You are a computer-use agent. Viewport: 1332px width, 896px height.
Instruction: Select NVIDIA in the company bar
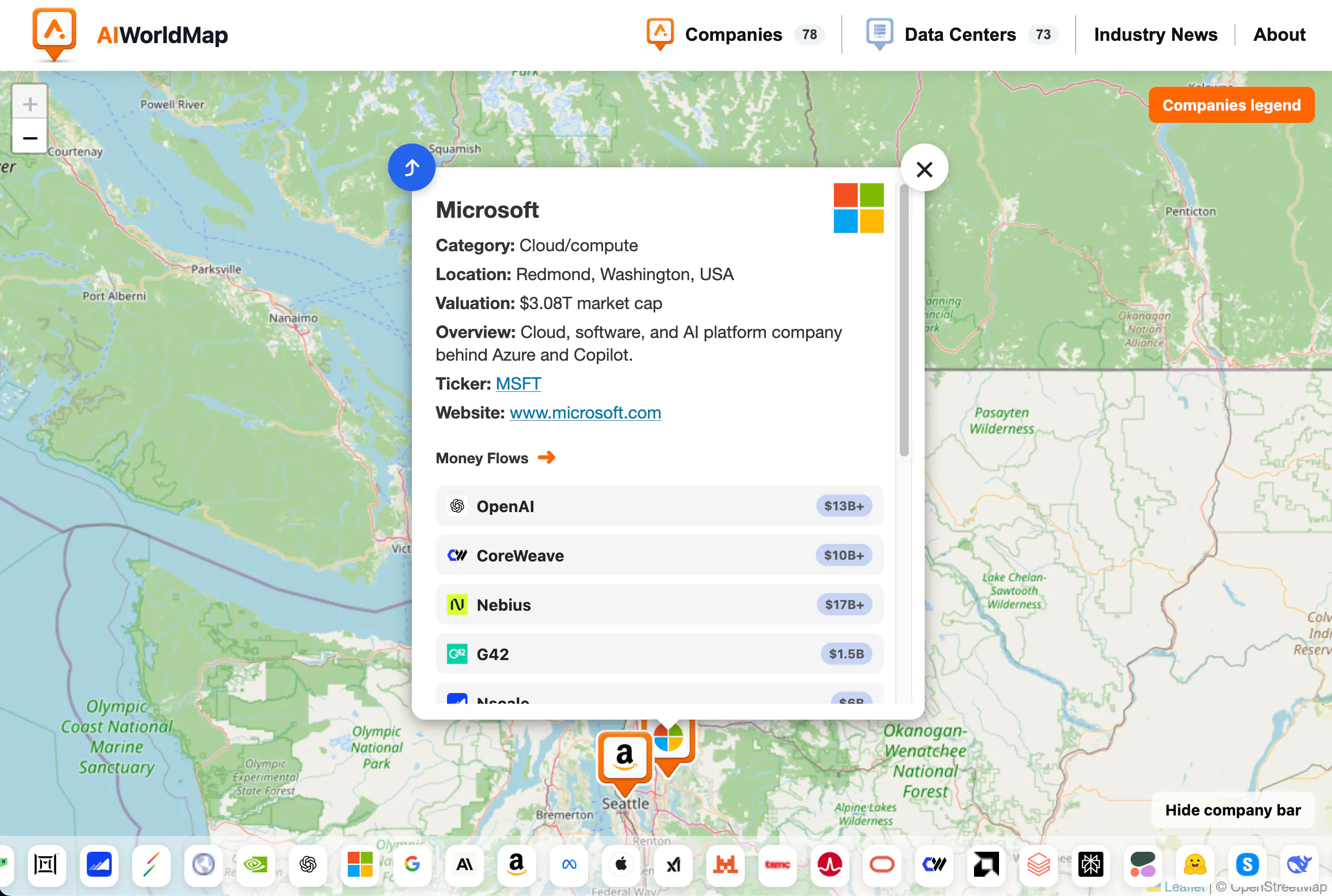[x=255, y=865]
